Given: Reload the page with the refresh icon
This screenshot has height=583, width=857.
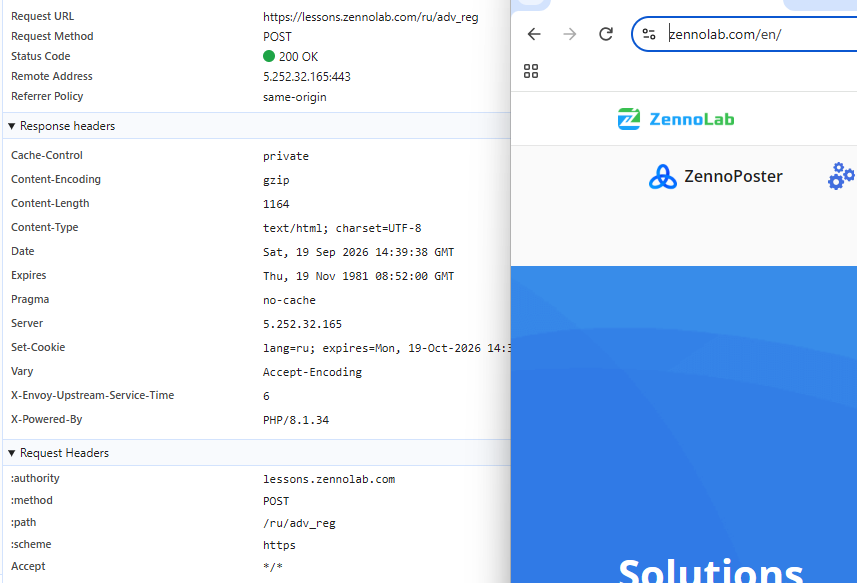Looking at the screenshot, I should pos(606,34).
